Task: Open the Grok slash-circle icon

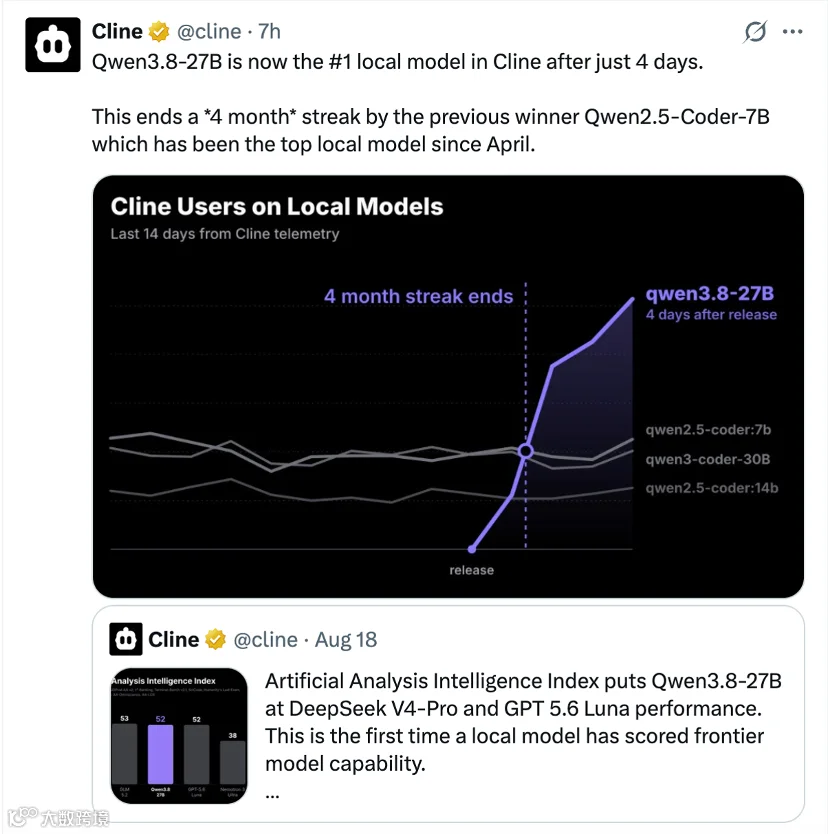Action: point(755,31)
